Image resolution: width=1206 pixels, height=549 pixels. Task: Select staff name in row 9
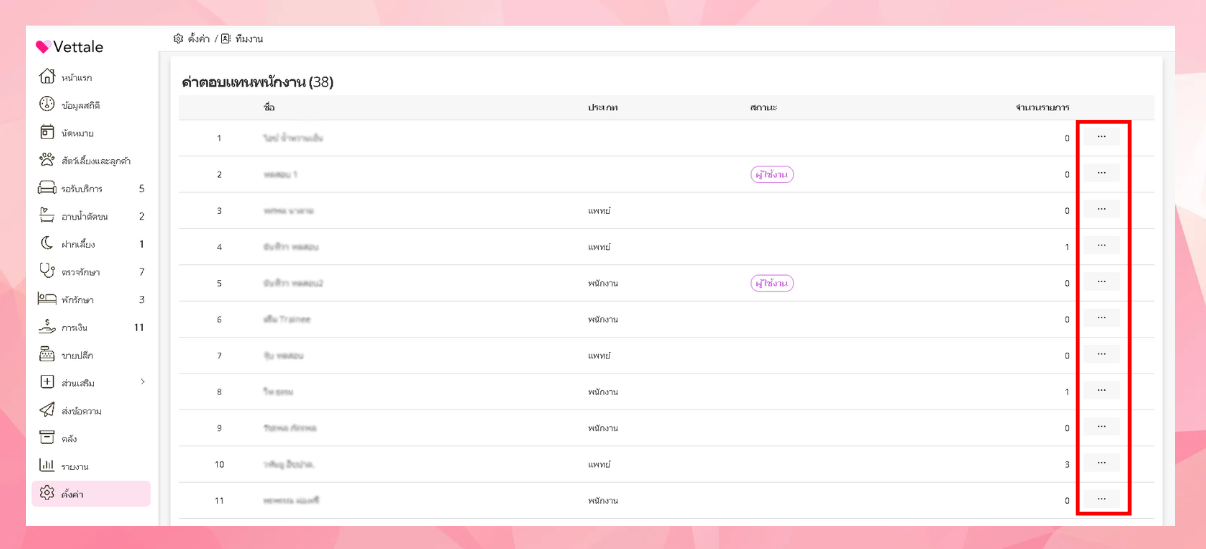click(290, 428)
